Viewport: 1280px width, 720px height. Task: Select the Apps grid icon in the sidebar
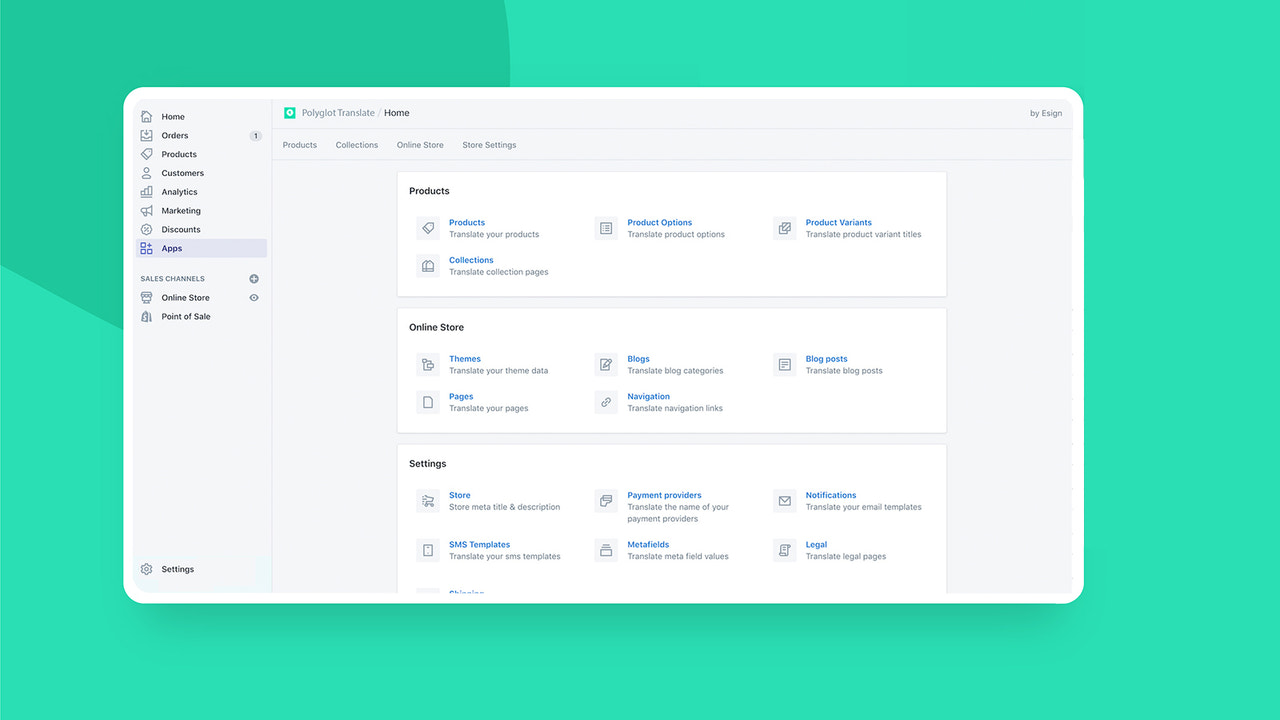click(x=147, y=248)
